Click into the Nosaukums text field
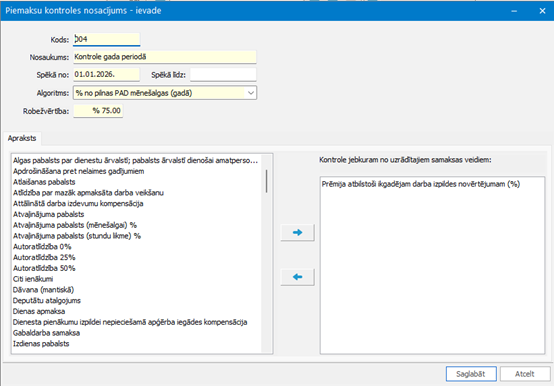The image size is (554, 386). pyautogui.click(x=165, y=57)
